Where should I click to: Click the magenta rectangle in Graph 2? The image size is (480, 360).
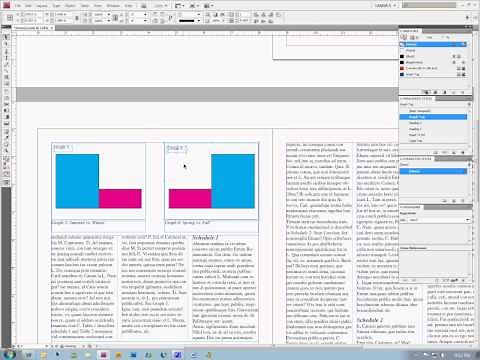point(190,199)
